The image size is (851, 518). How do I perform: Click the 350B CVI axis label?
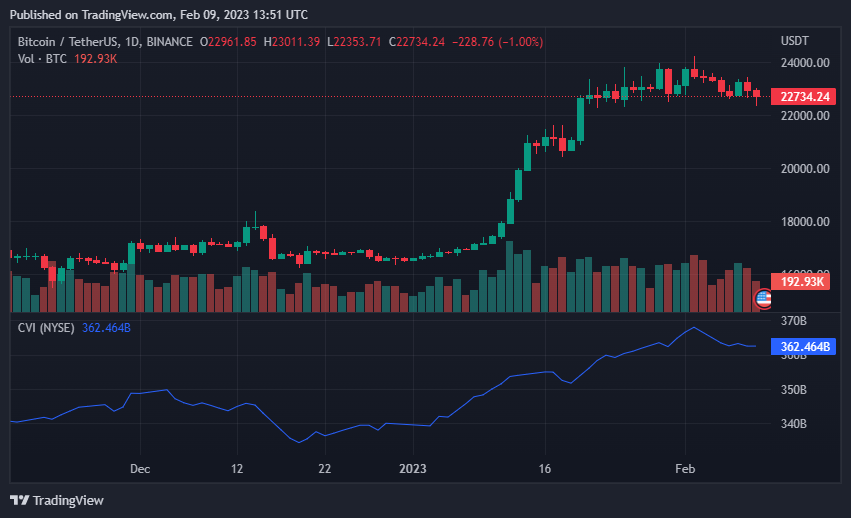pyautogui.click(x=793, y=390)
